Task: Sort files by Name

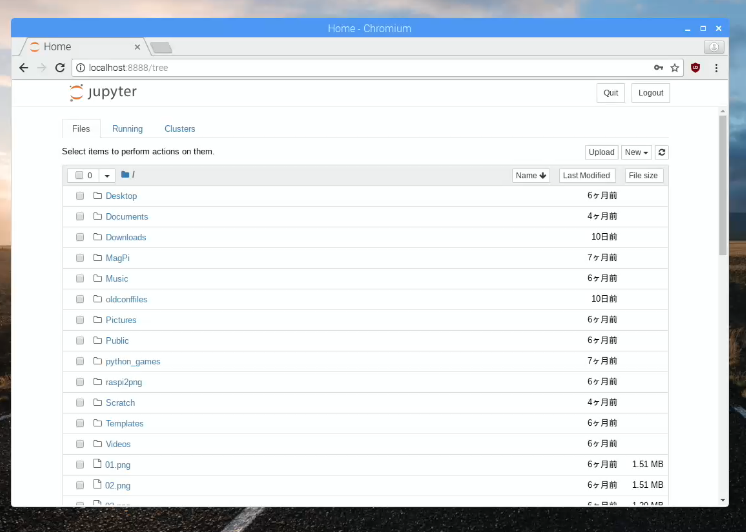Action: pos(530,176)
